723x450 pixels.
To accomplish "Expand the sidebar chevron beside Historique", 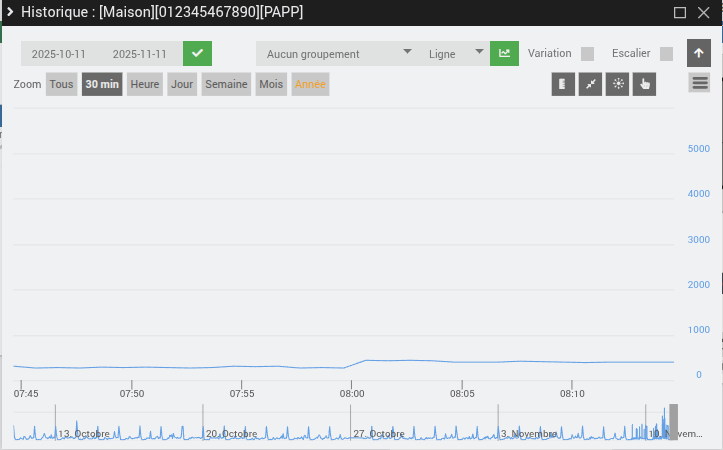I will [x=10, y=12].
